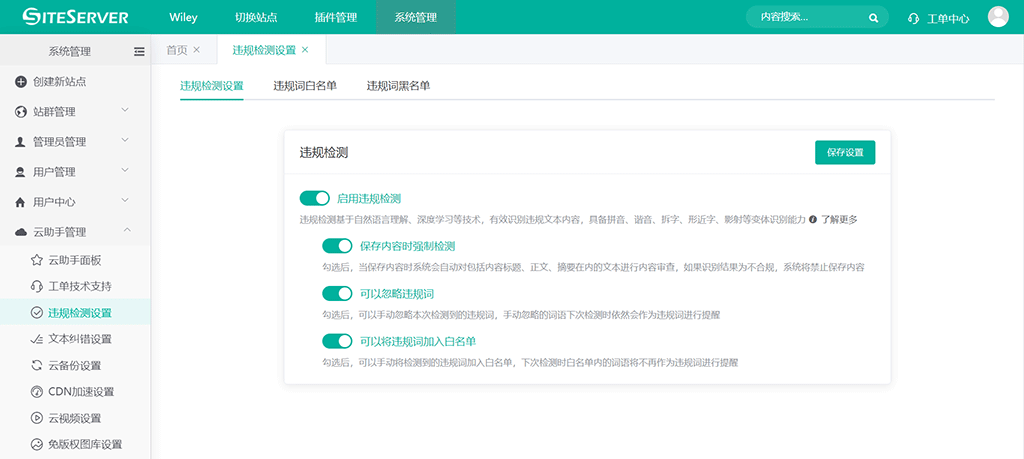Toggle 可以将违规词加入白名单 switch
Image resolution: width=1024 pixels, height=459 pixels.
click(337, 341)
